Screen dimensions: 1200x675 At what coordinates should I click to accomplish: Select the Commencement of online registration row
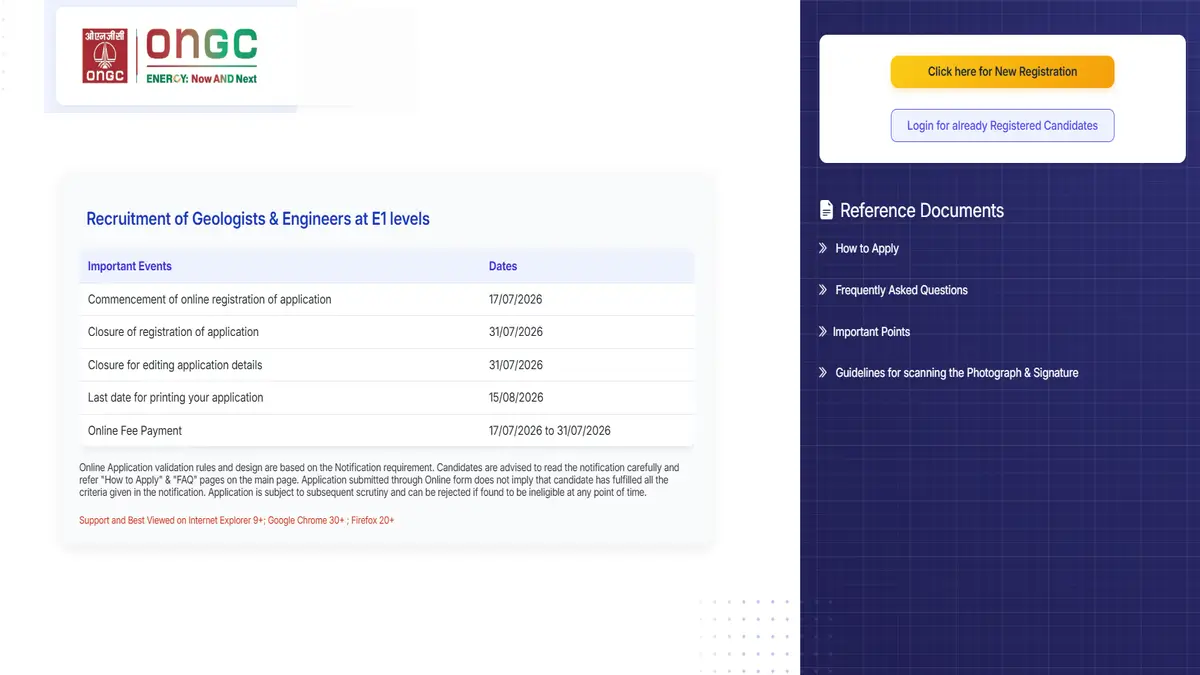(387, 299)
